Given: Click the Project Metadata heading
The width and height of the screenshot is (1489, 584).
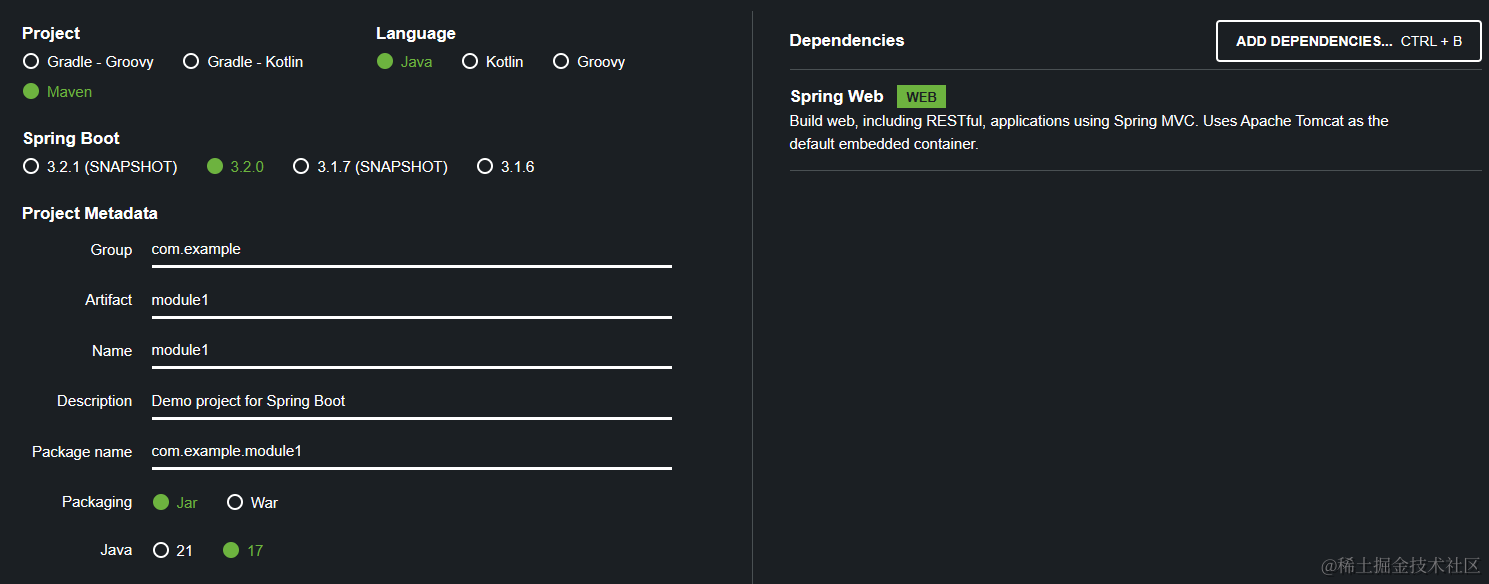Looking at the screenshot, I should click(x=90, y=214).
